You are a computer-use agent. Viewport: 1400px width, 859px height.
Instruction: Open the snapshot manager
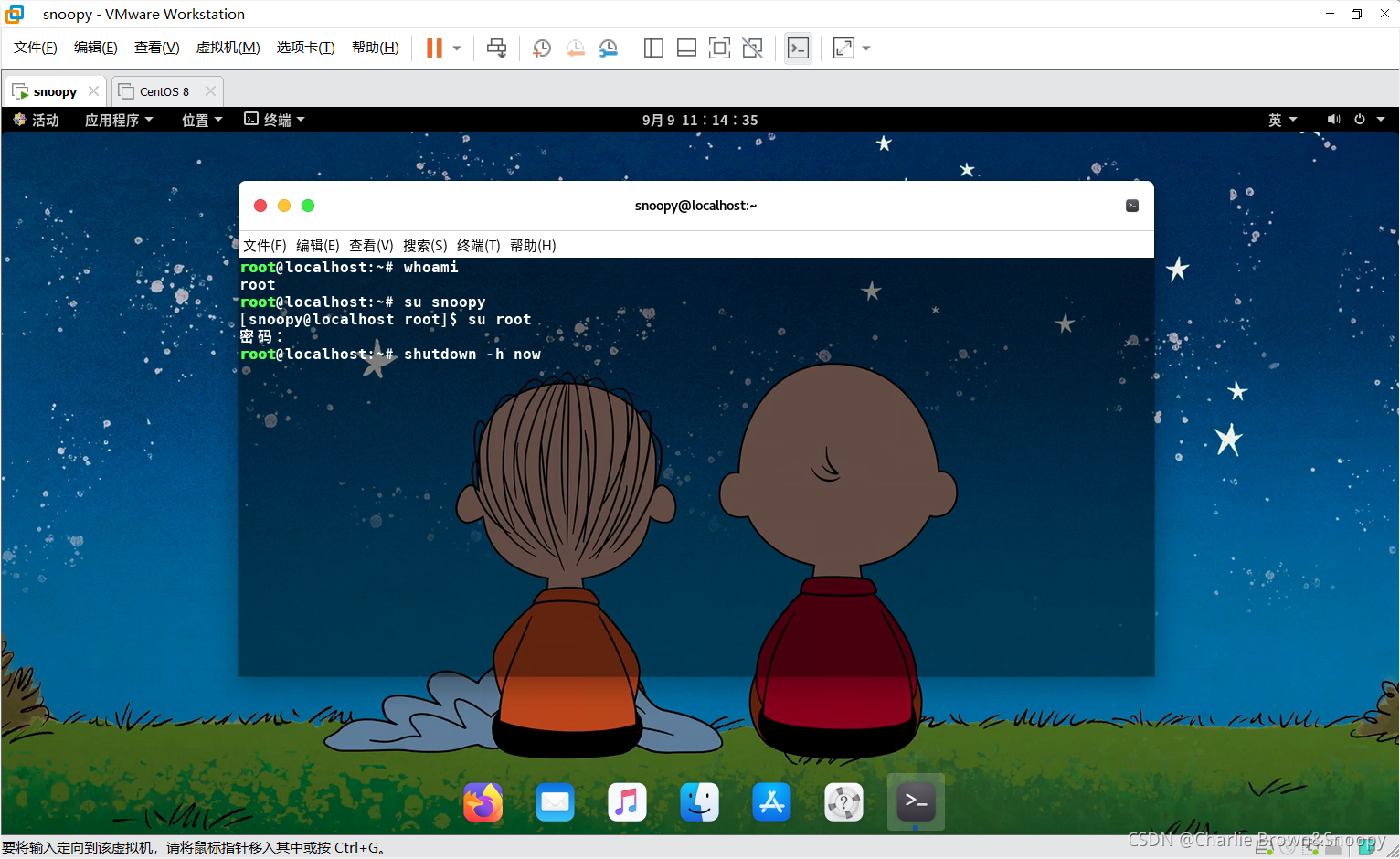point(608,48)
